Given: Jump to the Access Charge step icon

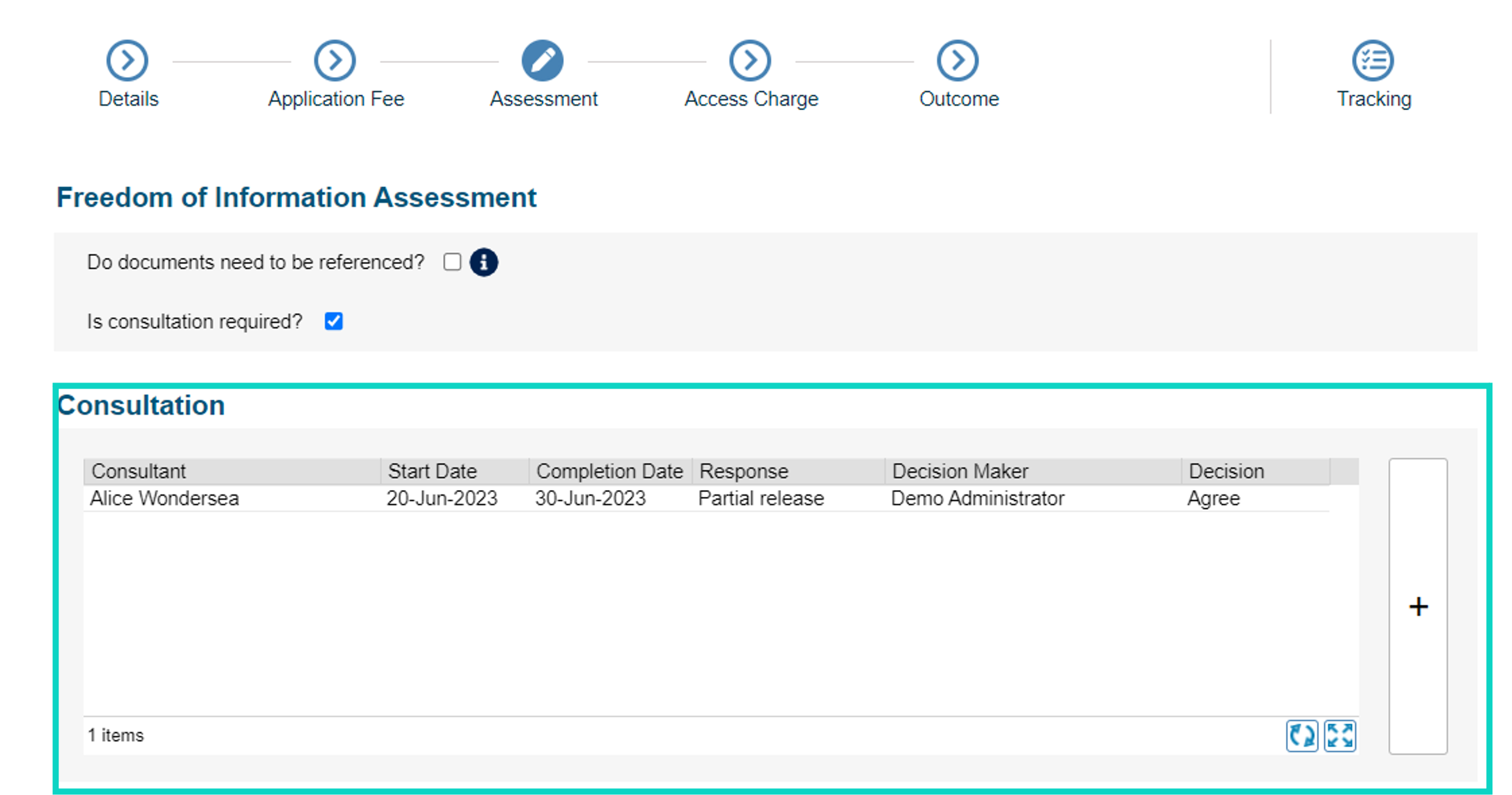Looking at the screenshot, I should [750, 60].
